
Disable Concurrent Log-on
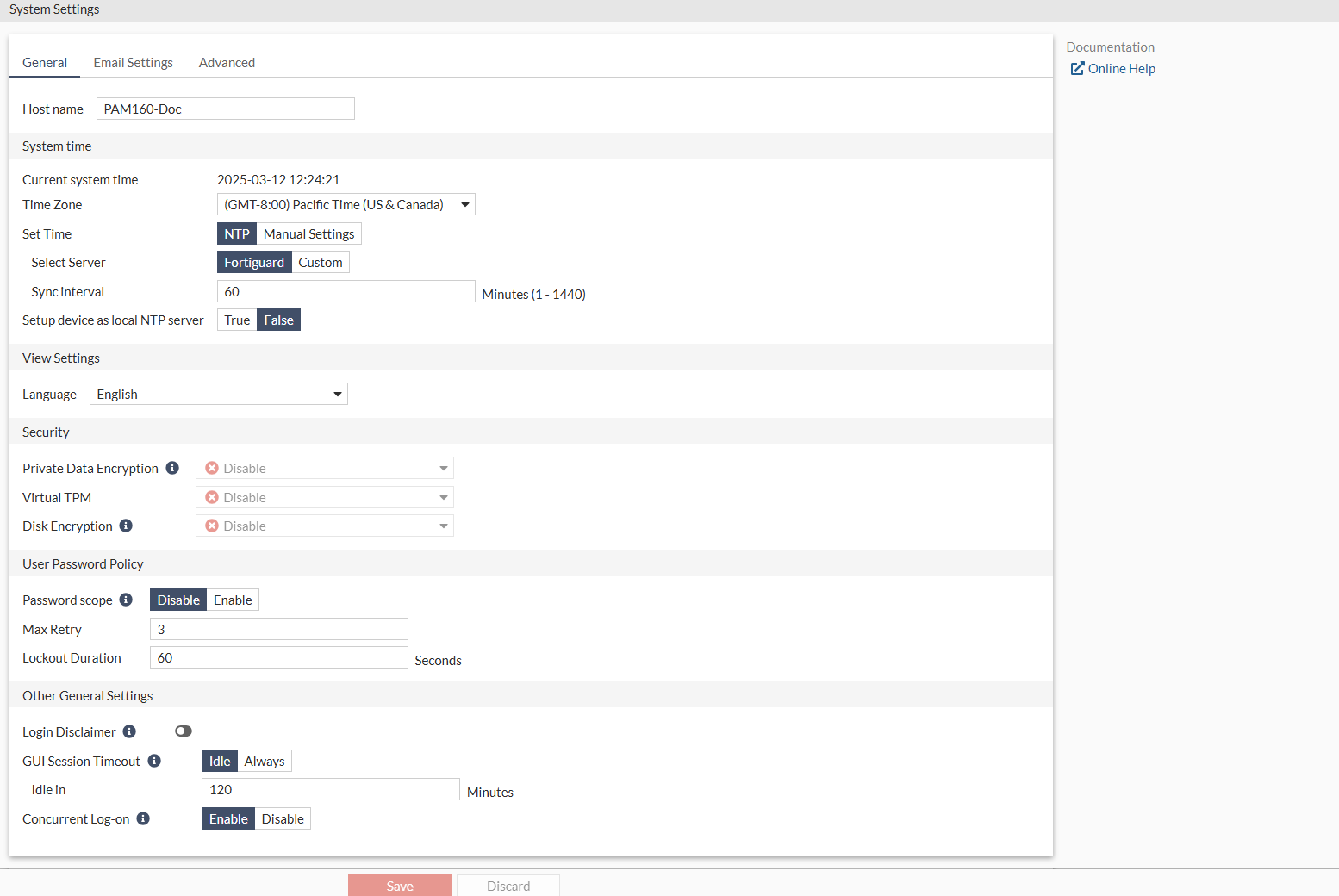(283, 818)
